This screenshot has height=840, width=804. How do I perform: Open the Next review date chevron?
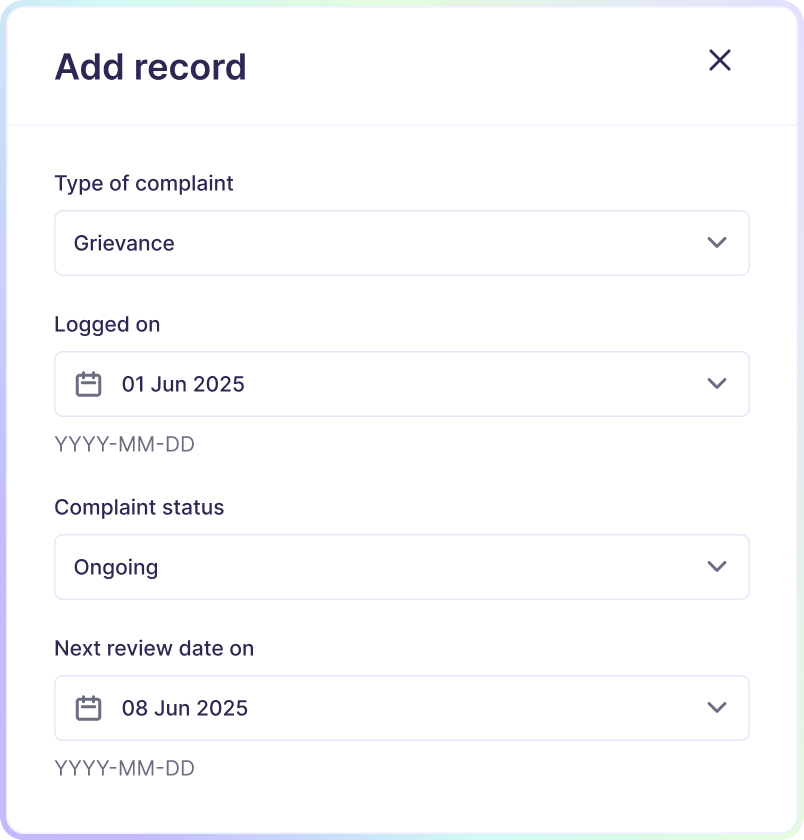pyautogui.click(x=716, y=708)
